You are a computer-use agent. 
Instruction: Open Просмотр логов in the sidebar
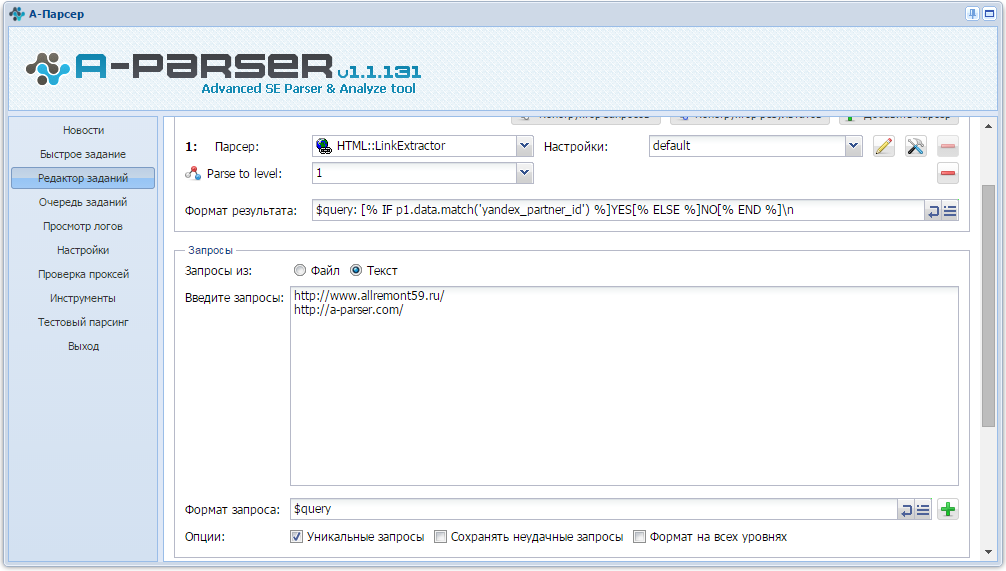pyautogui.click(x=83, y=226)
